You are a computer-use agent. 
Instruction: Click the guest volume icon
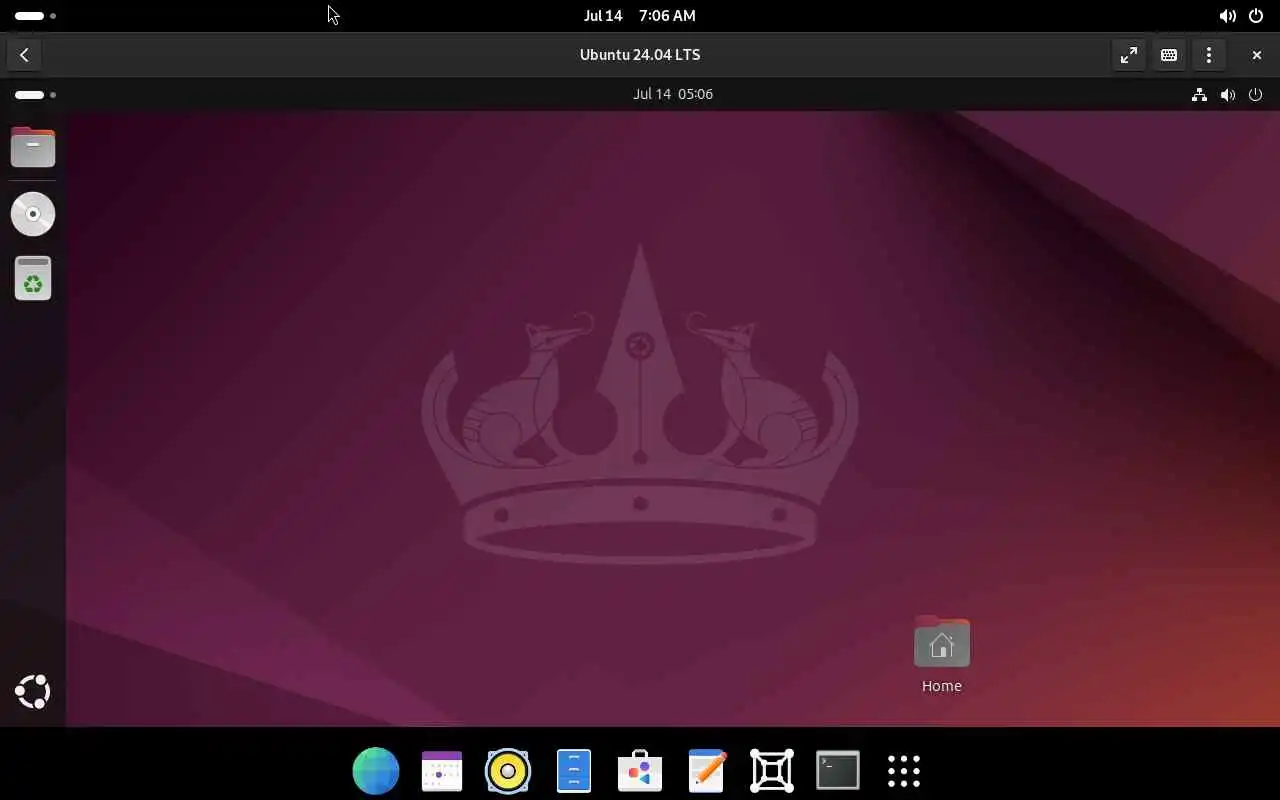pyautogui.click(x=1228, y=95)
